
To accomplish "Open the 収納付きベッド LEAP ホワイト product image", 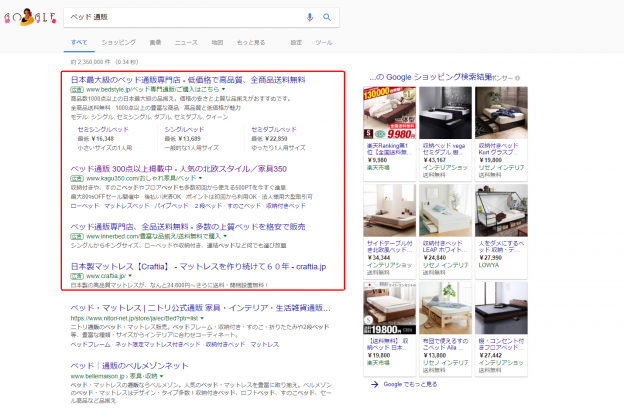I will pyautogui.click(x=445, y=210).
